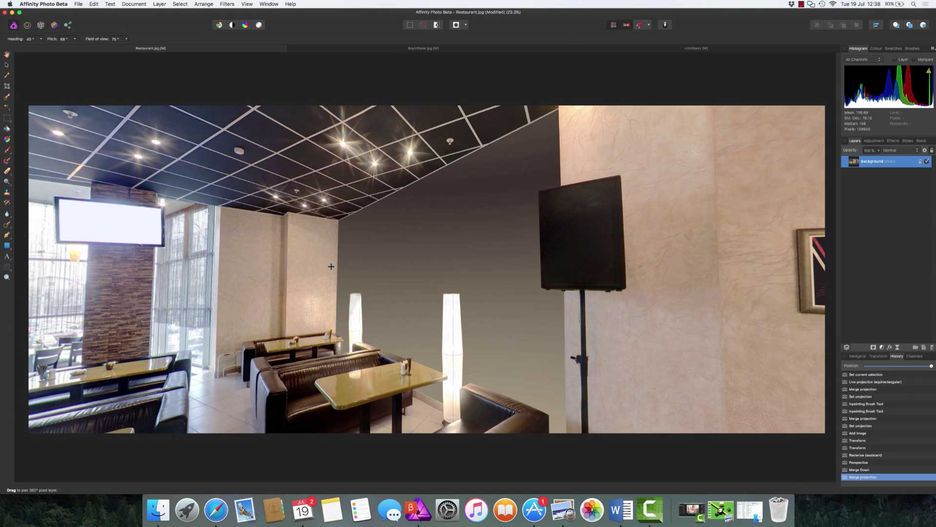Screen dimensions: 936x527
Task: Select the Restaurant.jpg document tab
Action: pyautogui.click(x=150, y=48)
